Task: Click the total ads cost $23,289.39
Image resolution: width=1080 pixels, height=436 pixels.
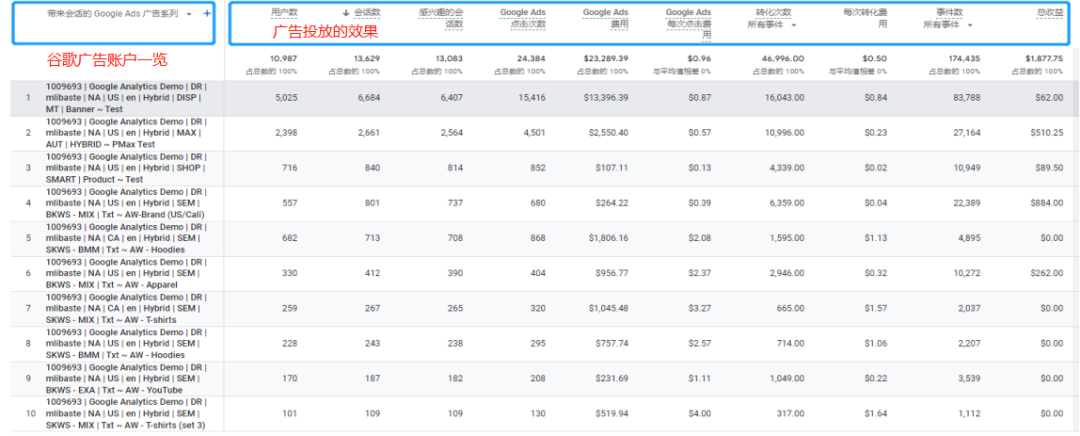Action: point(605,59)
